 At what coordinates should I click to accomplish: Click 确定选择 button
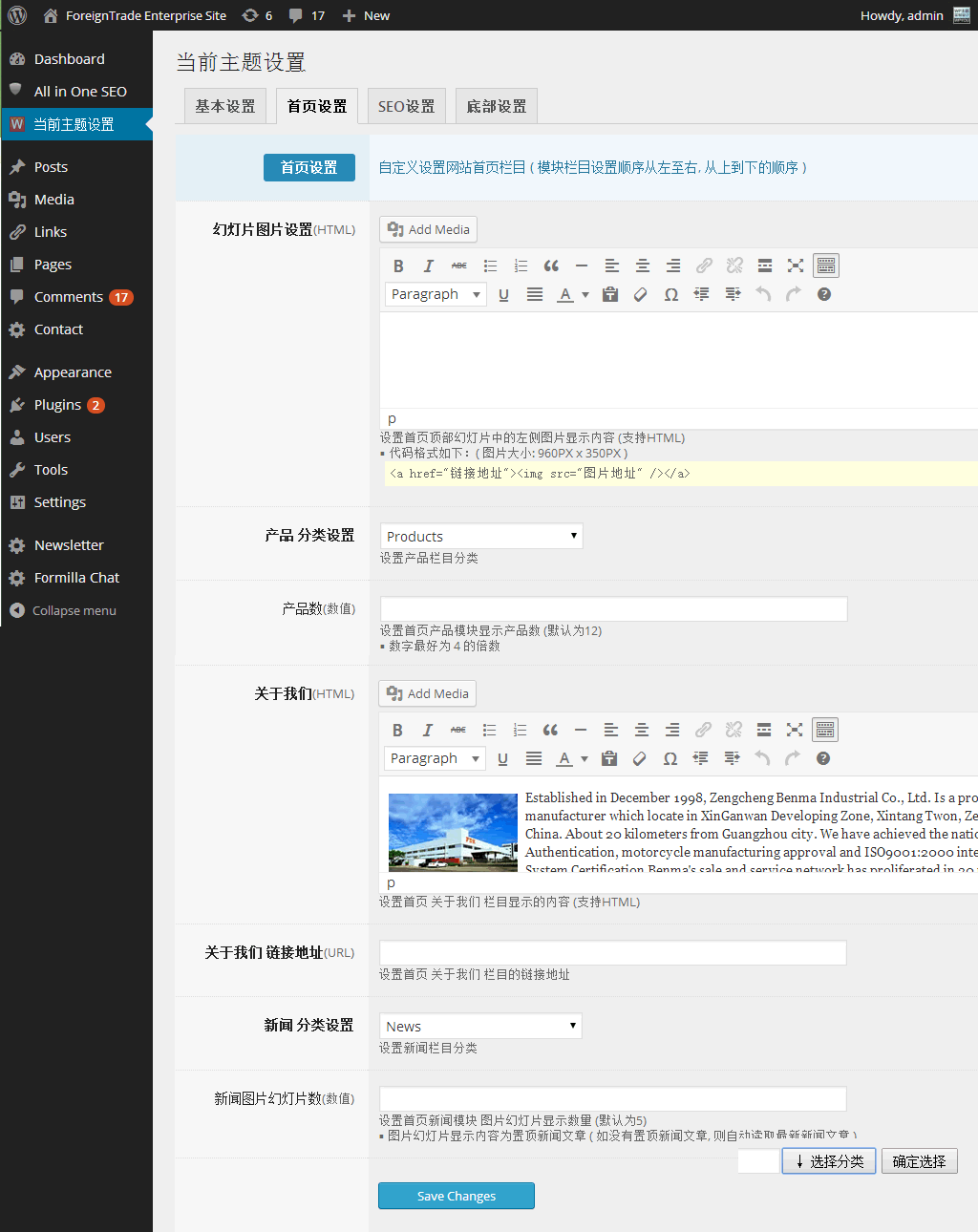pyautogui.click(x=920, y=1161)
